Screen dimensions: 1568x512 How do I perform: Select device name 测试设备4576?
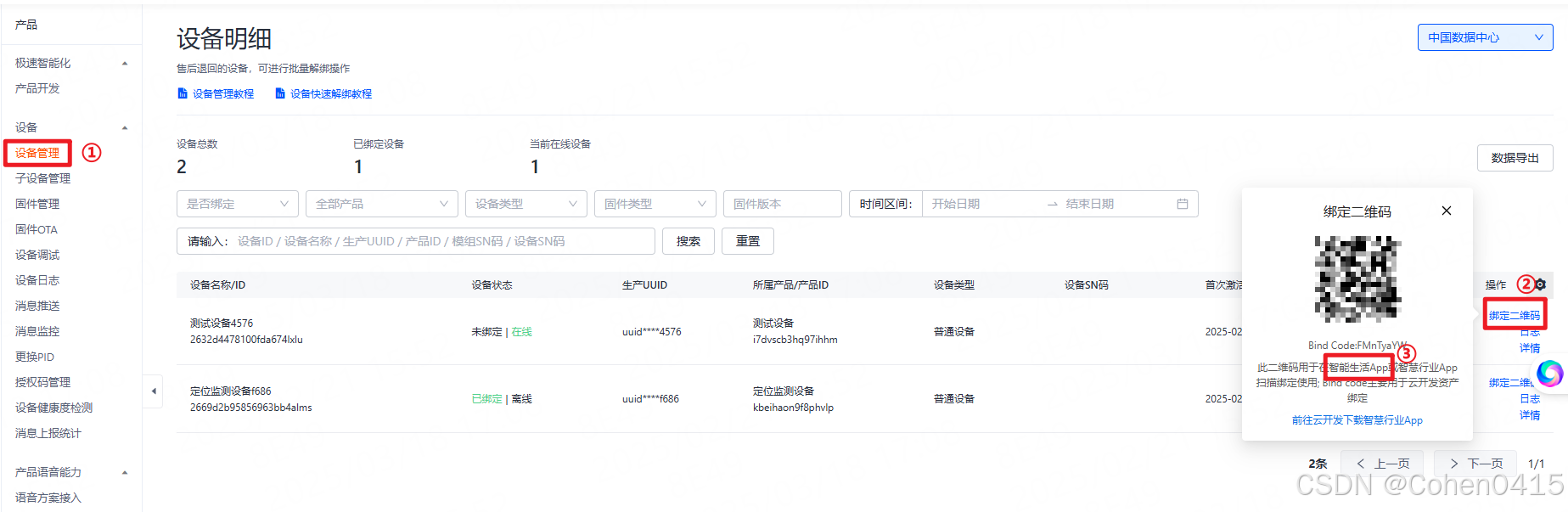(222, 324)
